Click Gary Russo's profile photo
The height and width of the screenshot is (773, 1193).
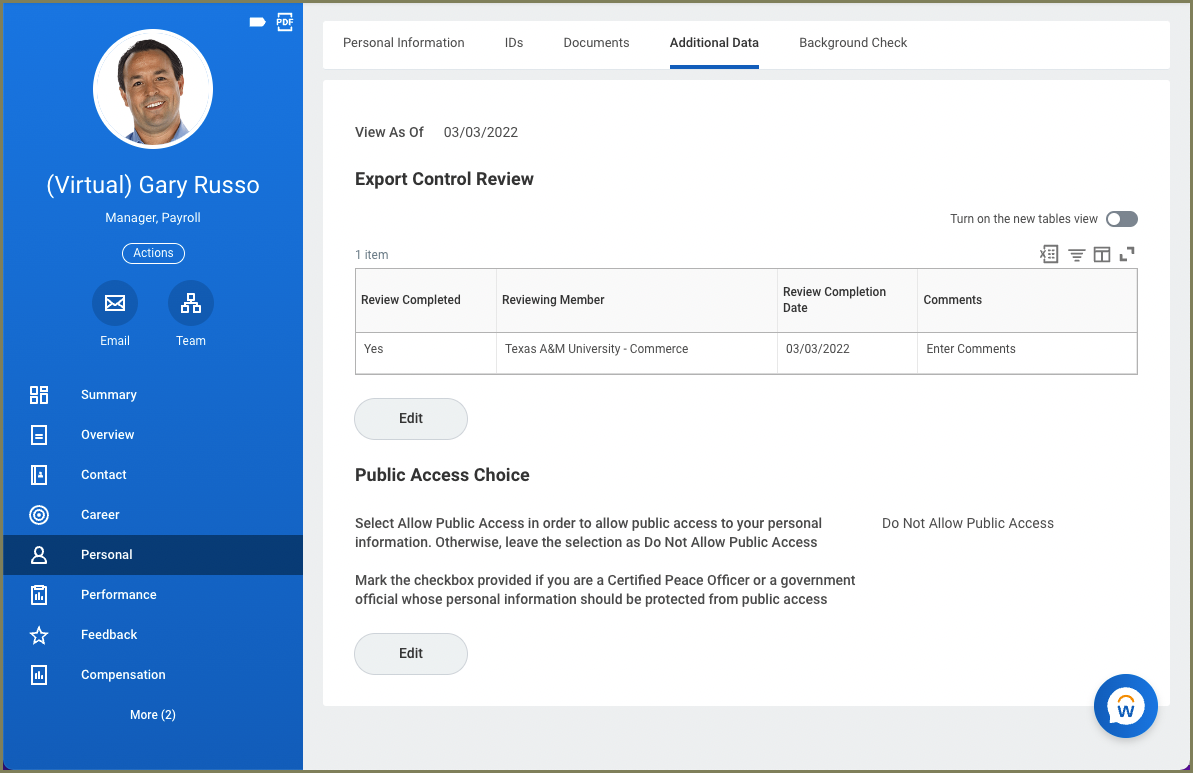153,89
